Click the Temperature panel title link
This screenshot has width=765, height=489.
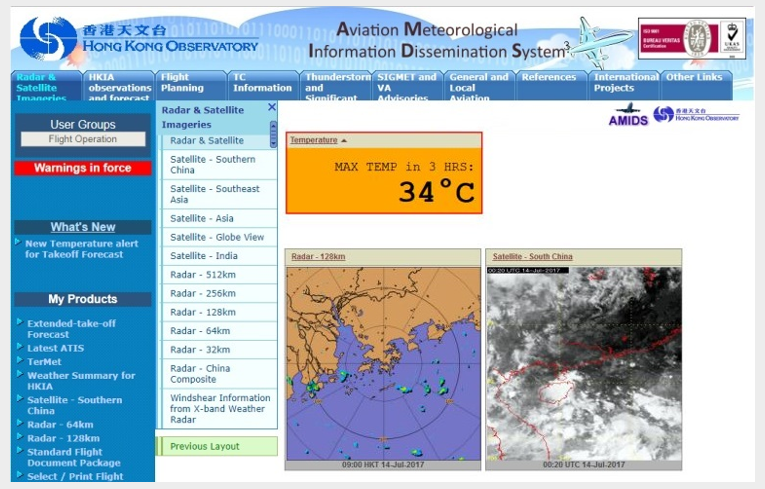pyautogui.click(x=314, y=140)
